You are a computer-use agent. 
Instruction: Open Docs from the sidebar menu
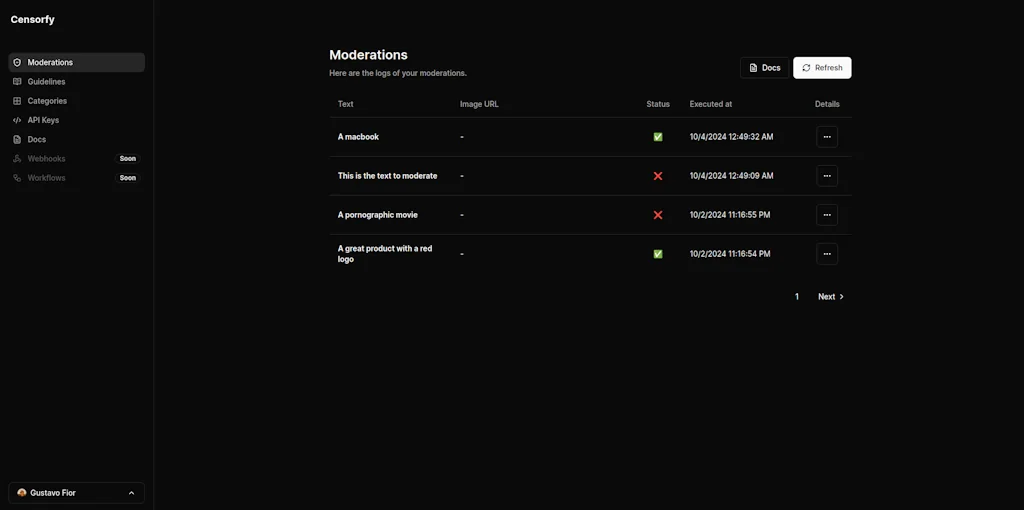[76, 140]
